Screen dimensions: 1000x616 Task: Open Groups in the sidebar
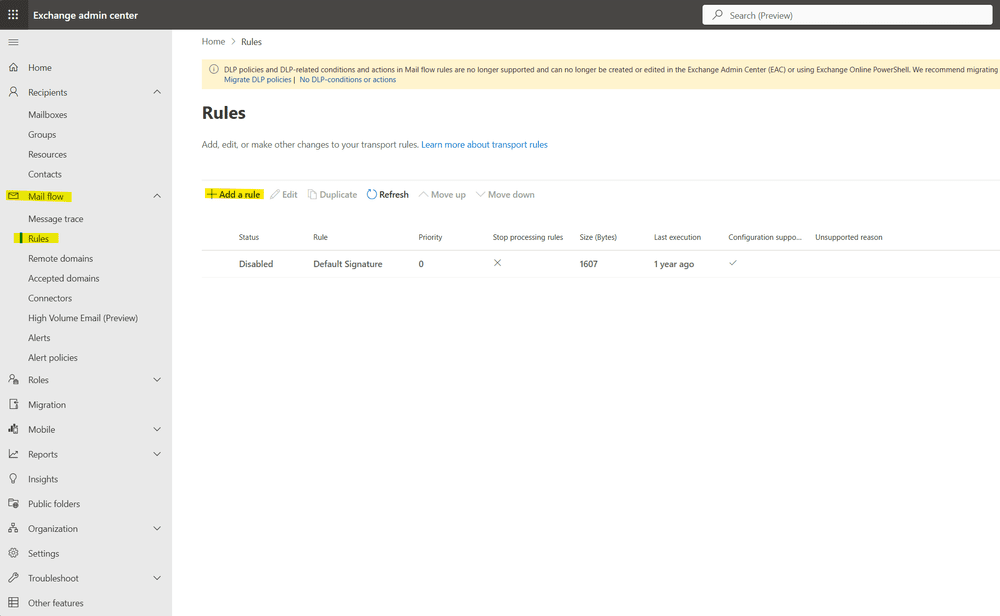[x=42, y=135]
